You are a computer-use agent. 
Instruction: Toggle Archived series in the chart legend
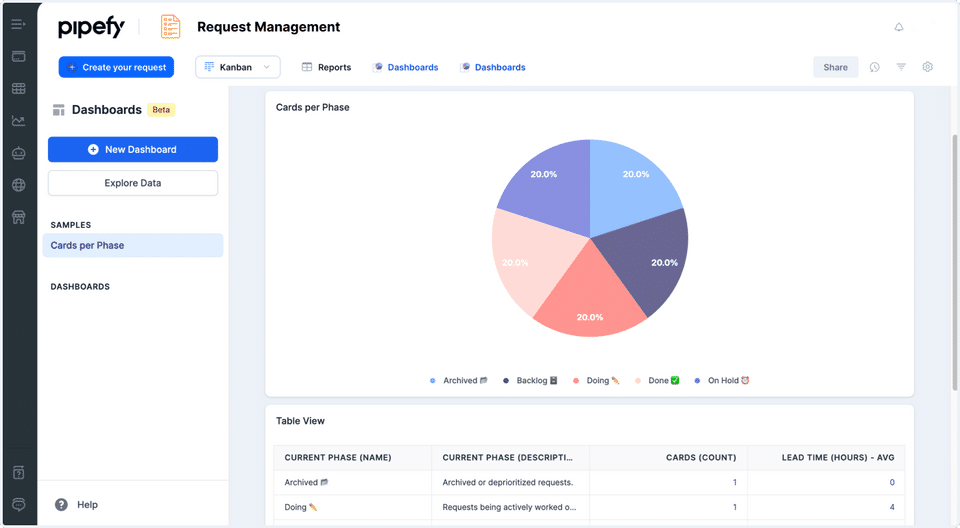[459, 380]
